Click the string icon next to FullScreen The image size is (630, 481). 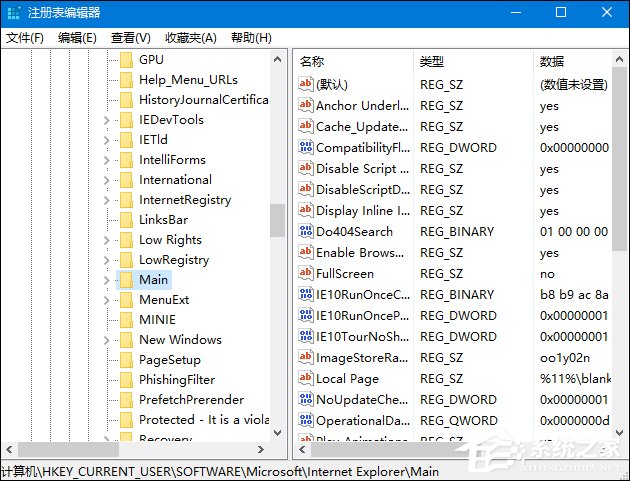pyautogui.click(x=306, y=274)
